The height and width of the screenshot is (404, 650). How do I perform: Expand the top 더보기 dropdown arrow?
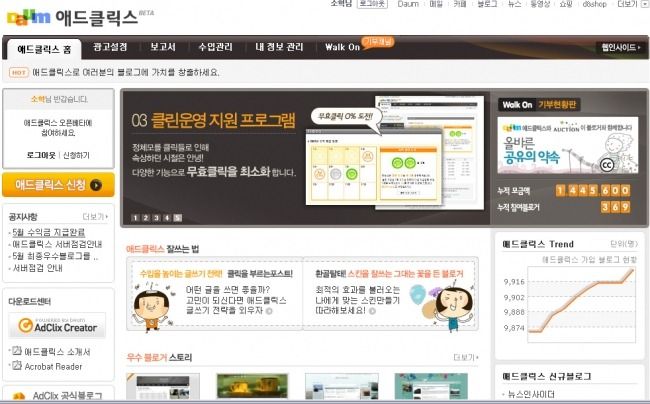[x=645, y=4]
